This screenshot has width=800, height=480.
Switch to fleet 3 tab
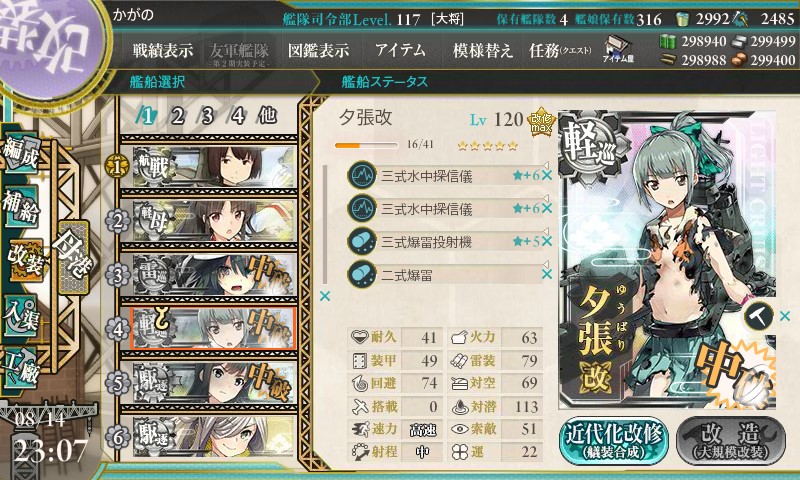(x=207, y=116)
